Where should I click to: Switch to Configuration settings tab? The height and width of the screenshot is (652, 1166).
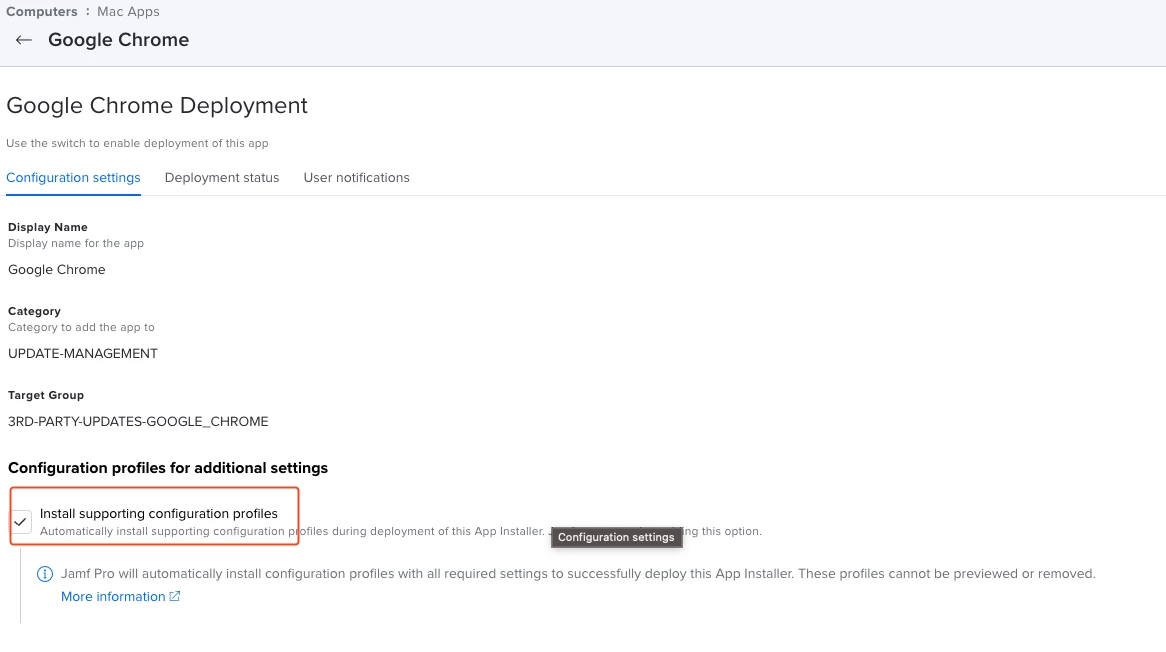pyautogui.click(x=73, y=178)
